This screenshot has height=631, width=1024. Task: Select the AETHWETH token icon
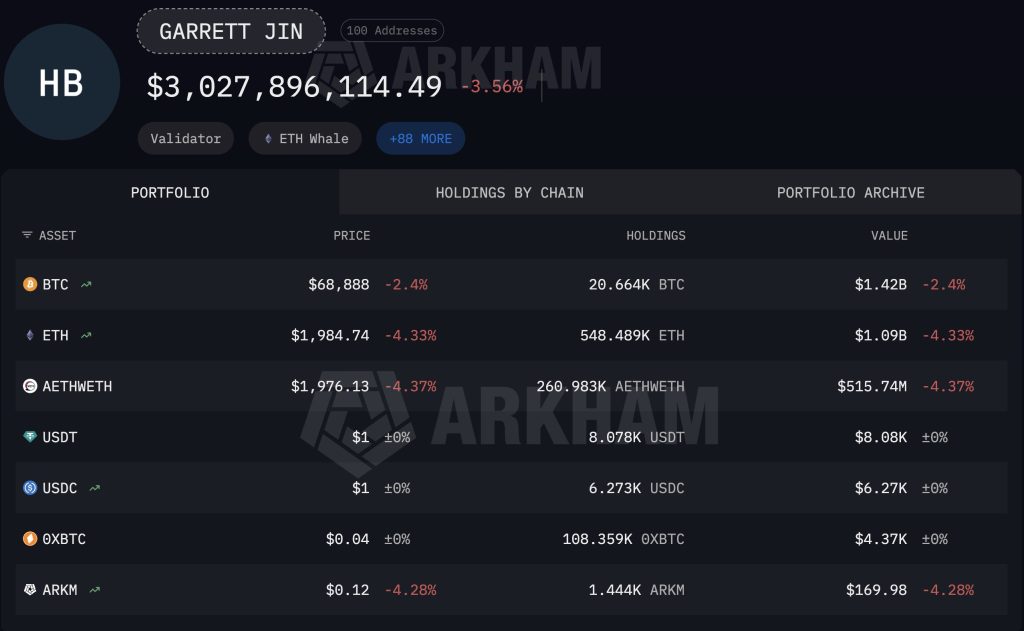pos(28,386)
